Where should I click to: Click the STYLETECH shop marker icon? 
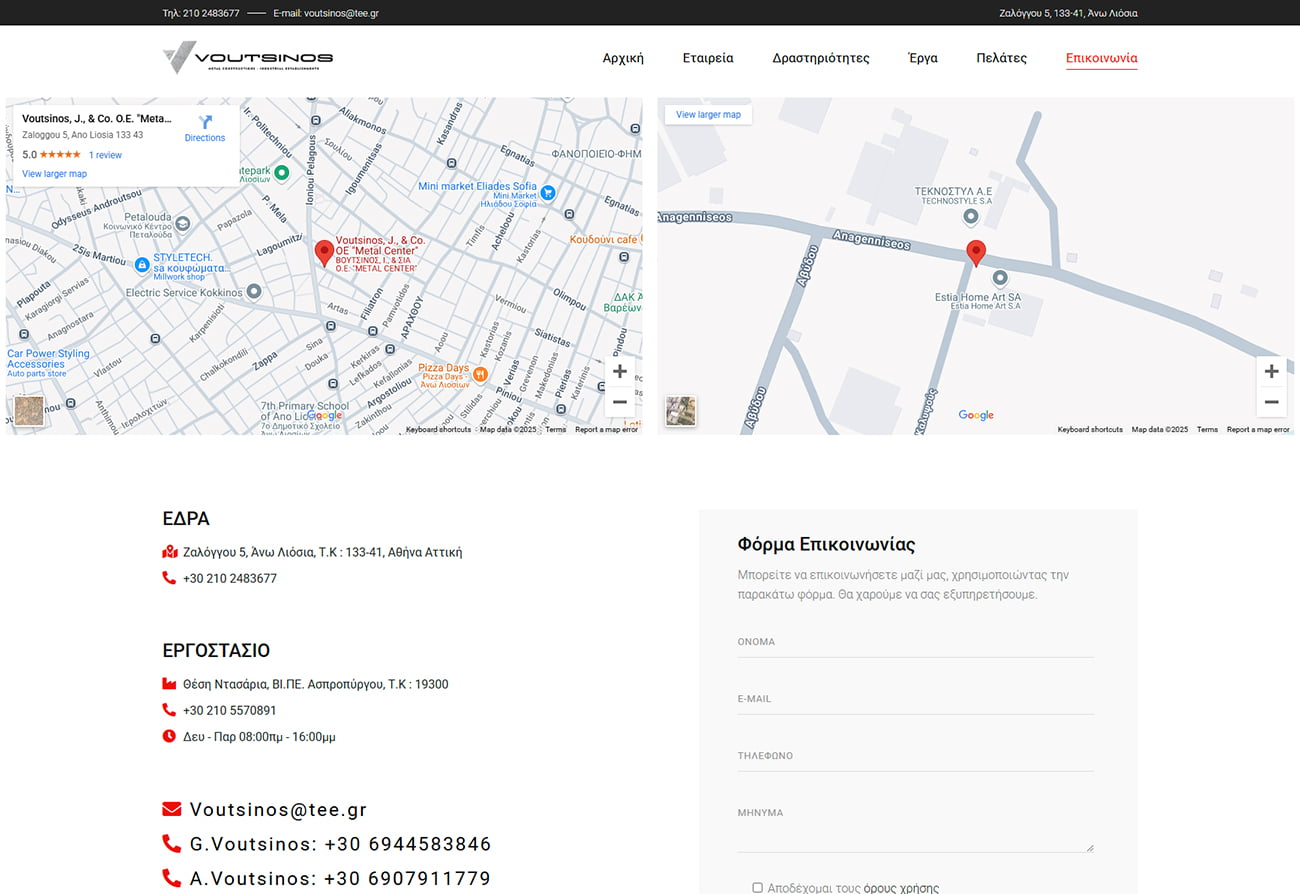pos(142,264)
